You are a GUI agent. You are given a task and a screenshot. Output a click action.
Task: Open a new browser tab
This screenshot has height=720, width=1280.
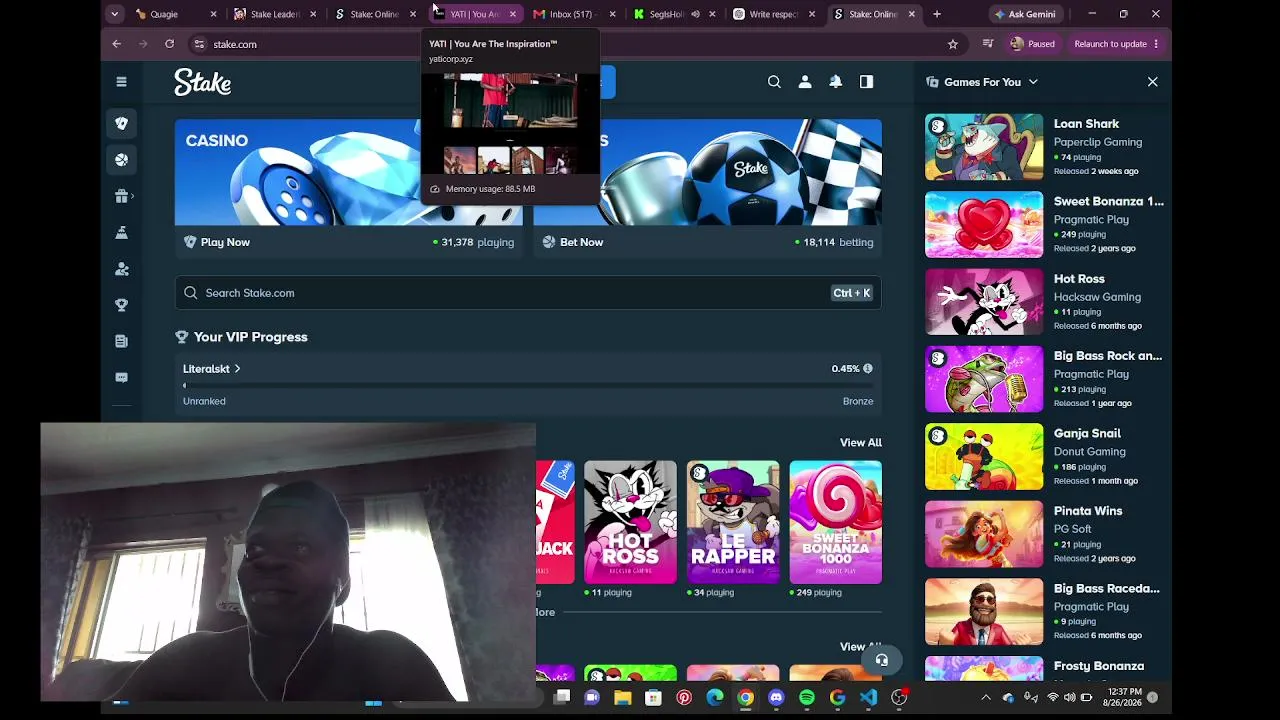(937, 14)
